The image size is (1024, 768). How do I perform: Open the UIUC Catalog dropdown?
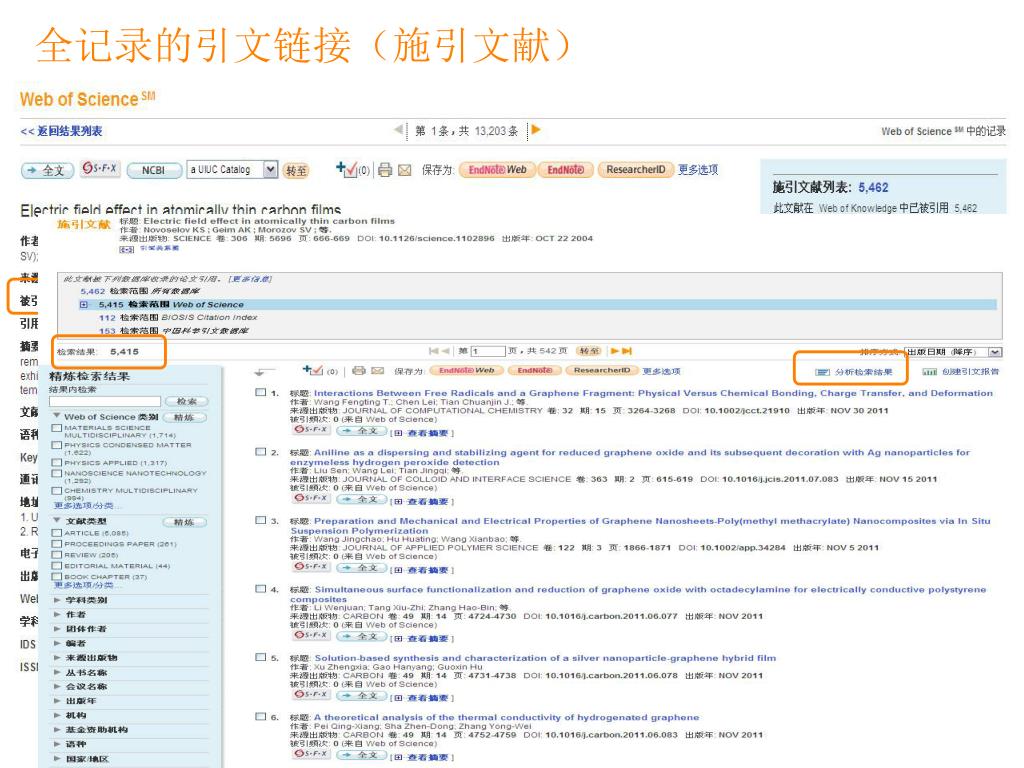[x=270, y=170]
